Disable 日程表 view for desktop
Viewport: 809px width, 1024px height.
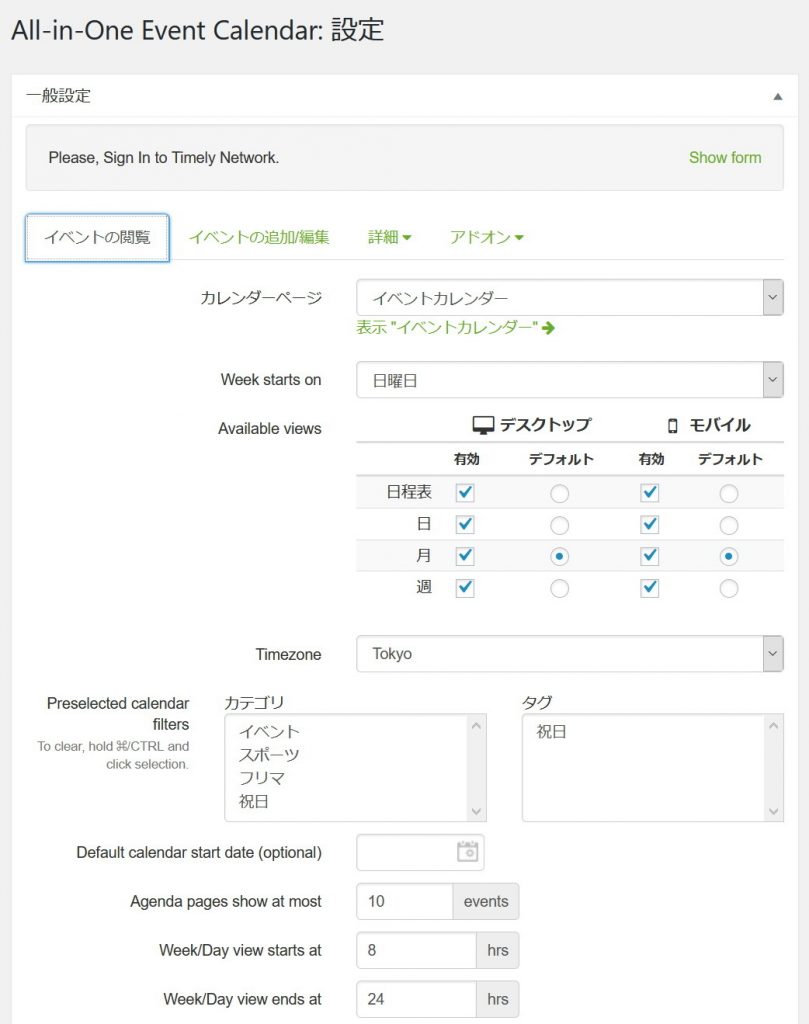(x=465, y=493)
